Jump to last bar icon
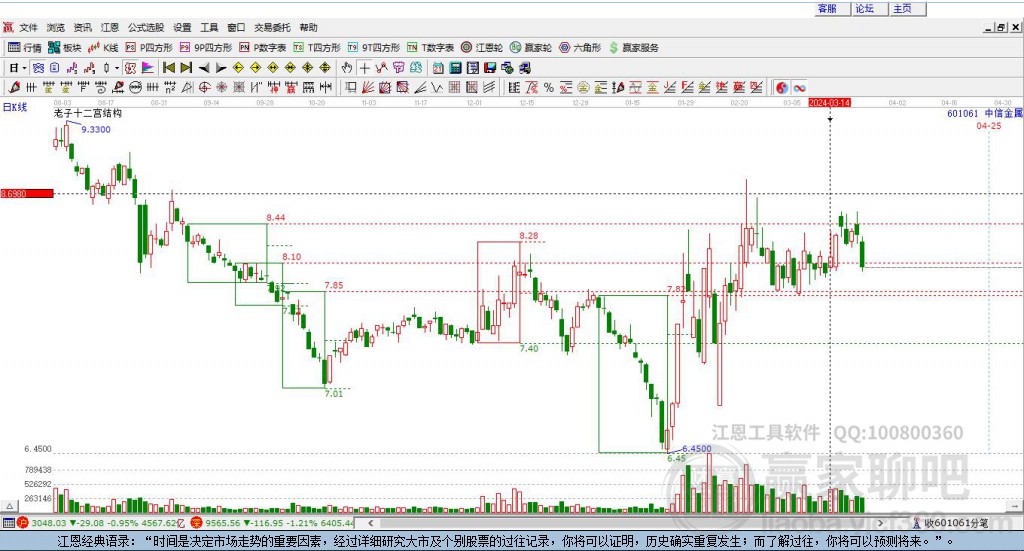 (186, 68)
